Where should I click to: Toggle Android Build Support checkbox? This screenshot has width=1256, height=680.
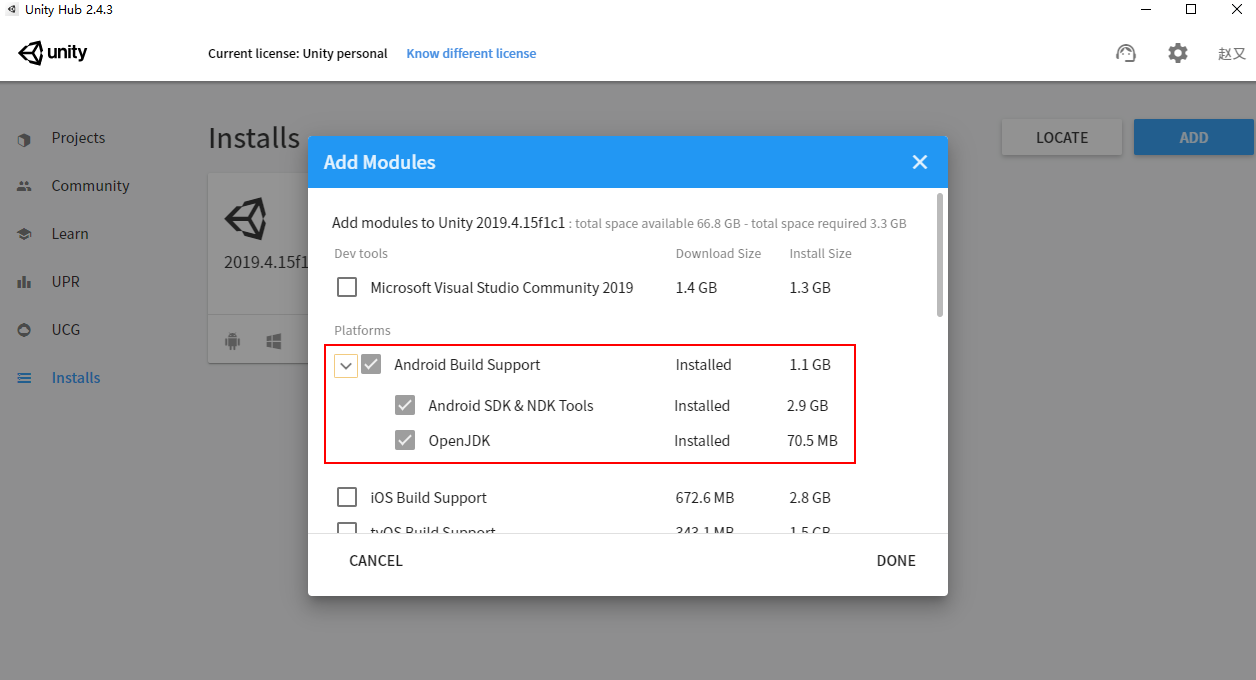(x=371, y=365)
